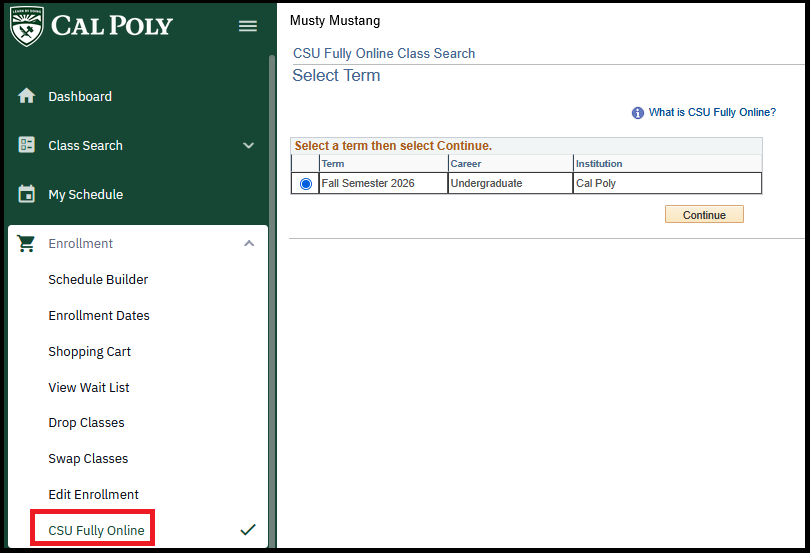Click the Enrollment shopping cart icon

coord(26,243)
